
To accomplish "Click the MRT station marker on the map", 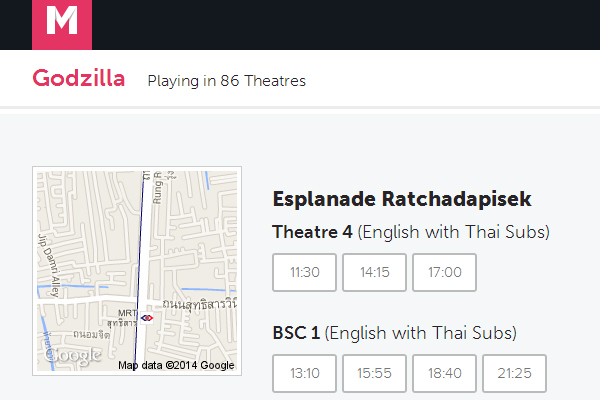I will pyautogui.click(x=148, y=317).
